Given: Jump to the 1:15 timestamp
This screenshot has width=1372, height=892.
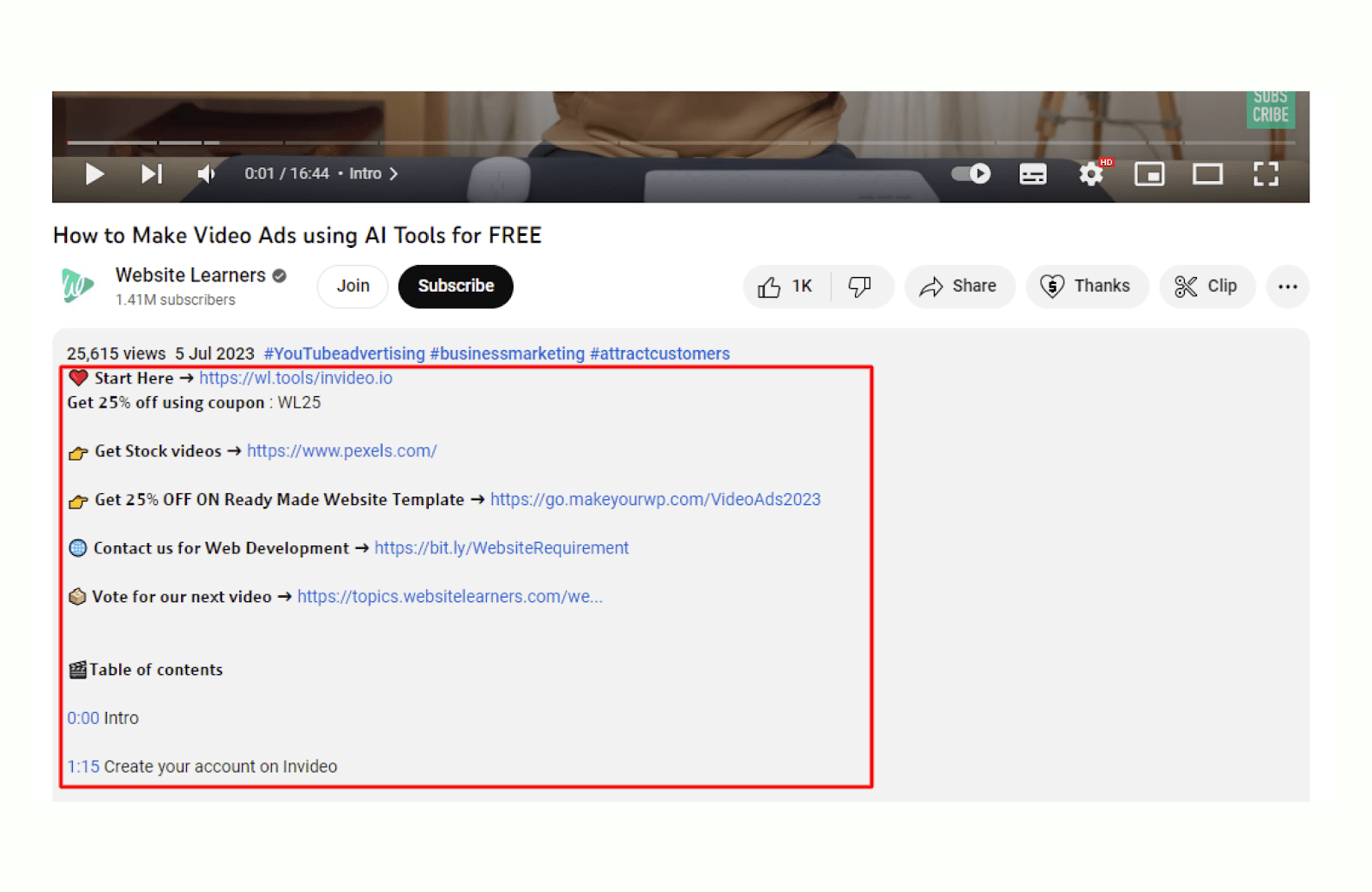Looking at the screenshot, I should pos(83,767).
